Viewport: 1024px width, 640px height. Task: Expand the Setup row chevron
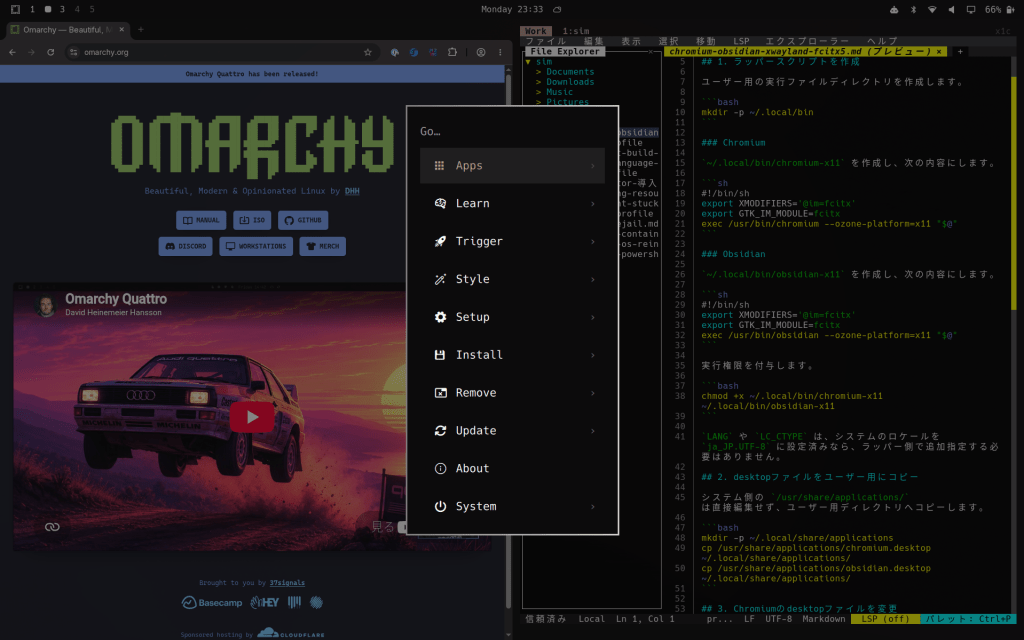pyautogui.click(x=593, y=317)
